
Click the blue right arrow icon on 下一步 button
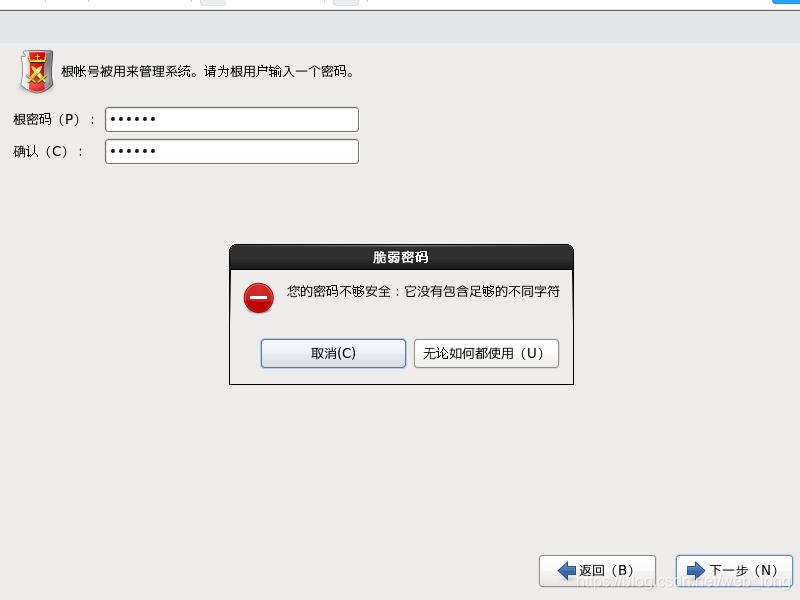pyautogui.click(x=694, y=571)
